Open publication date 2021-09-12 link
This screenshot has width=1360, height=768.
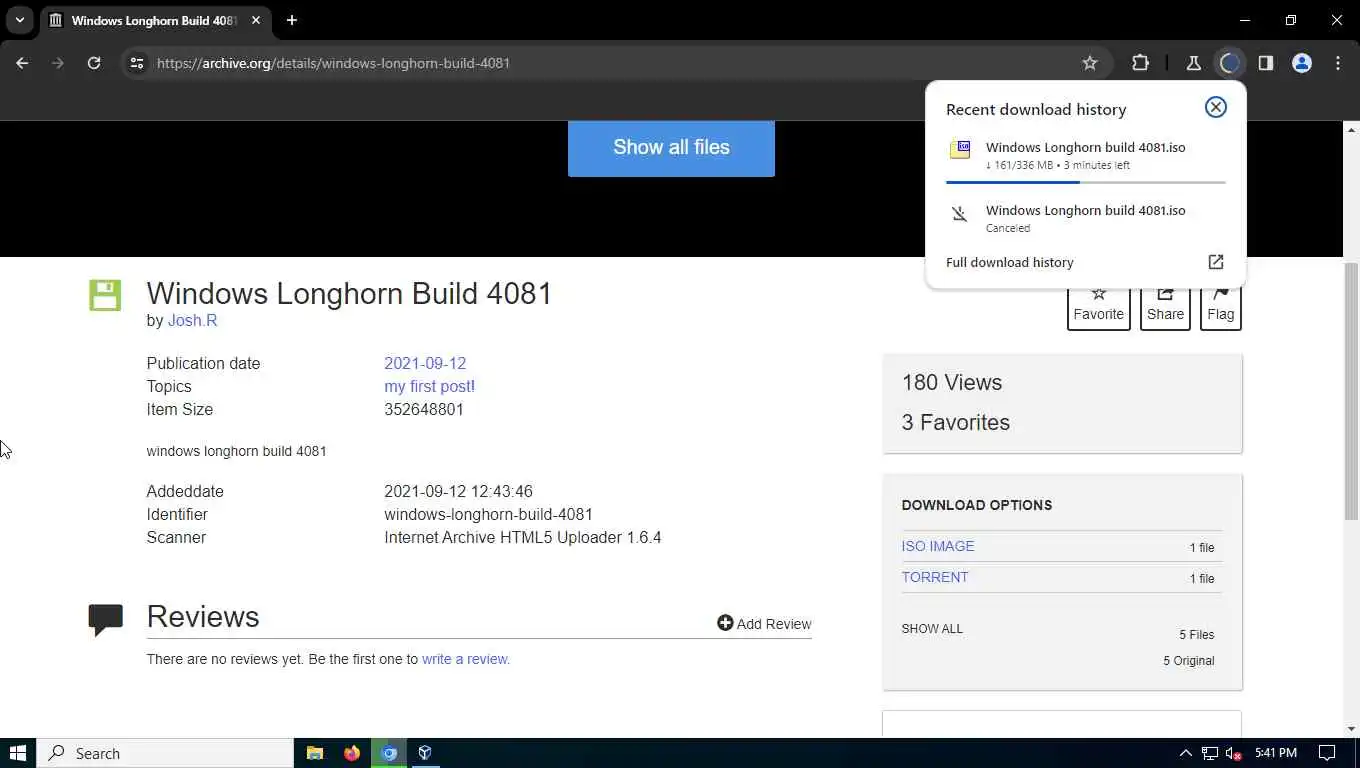(425, 363)
